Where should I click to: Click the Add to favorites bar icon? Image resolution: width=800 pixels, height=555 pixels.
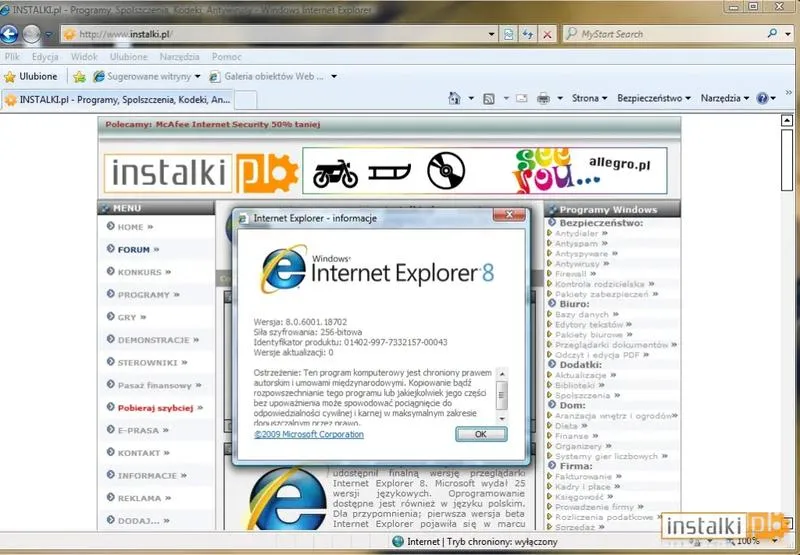pos(79,77)
